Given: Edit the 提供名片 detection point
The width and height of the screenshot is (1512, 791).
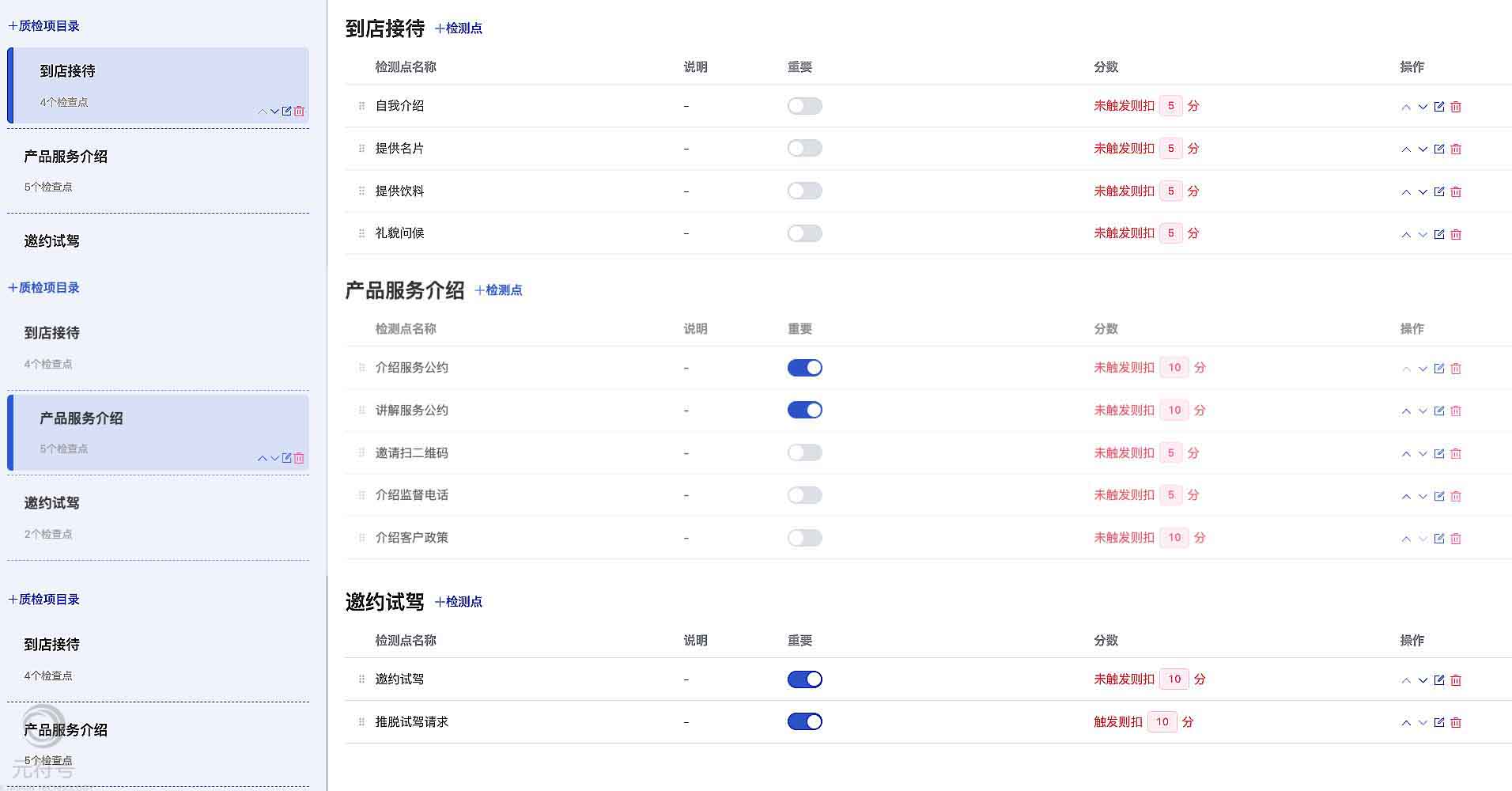Looking at the screenshot, I should point(1439,149).
